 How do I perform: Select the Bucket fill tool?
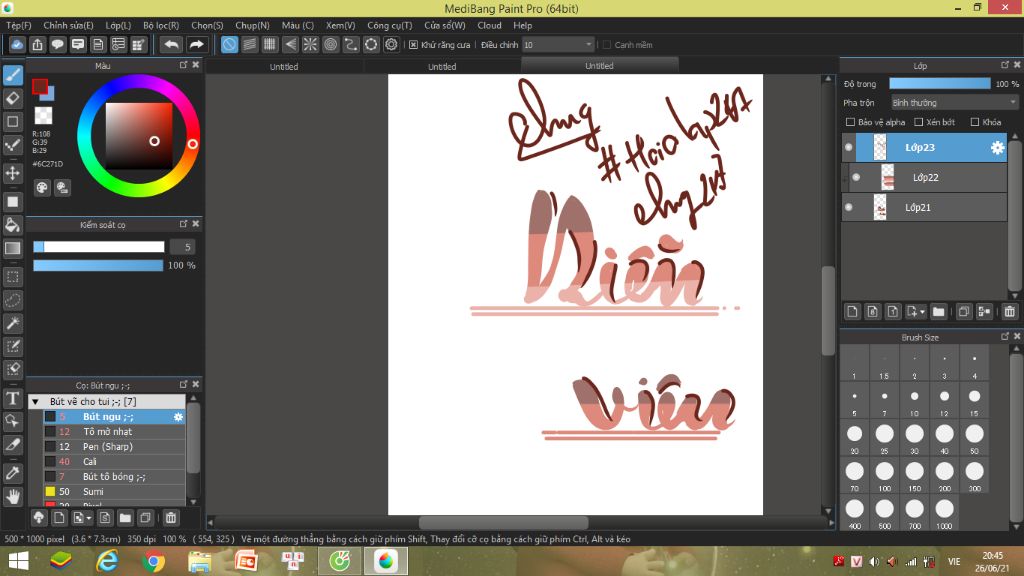13,225
